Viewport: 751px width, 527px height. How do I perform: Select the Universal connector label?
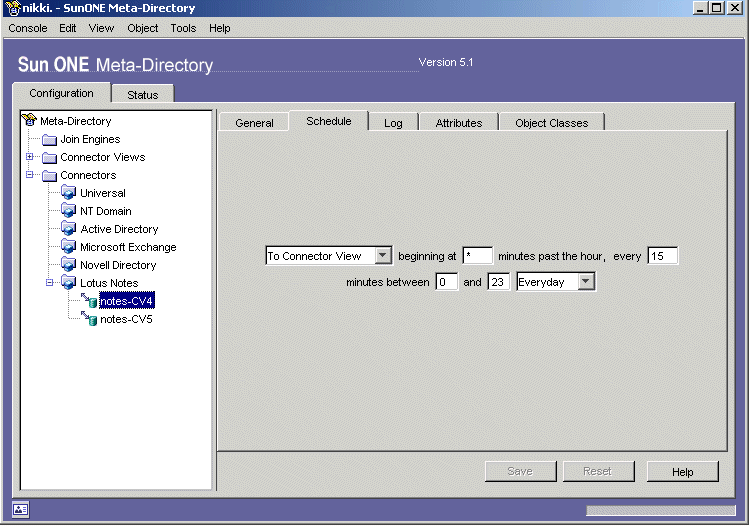(102, 193)
